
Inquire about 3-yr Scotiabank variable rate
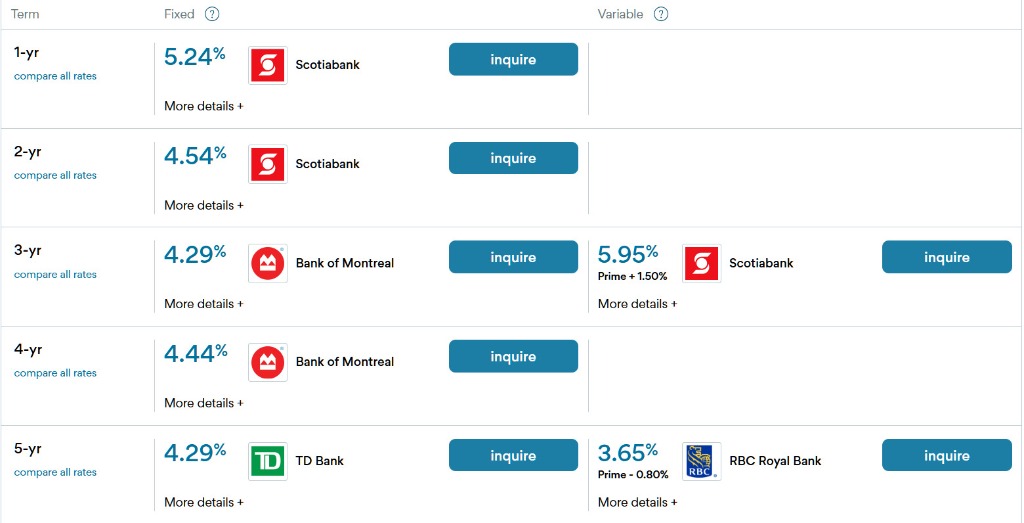click(946, 258)
